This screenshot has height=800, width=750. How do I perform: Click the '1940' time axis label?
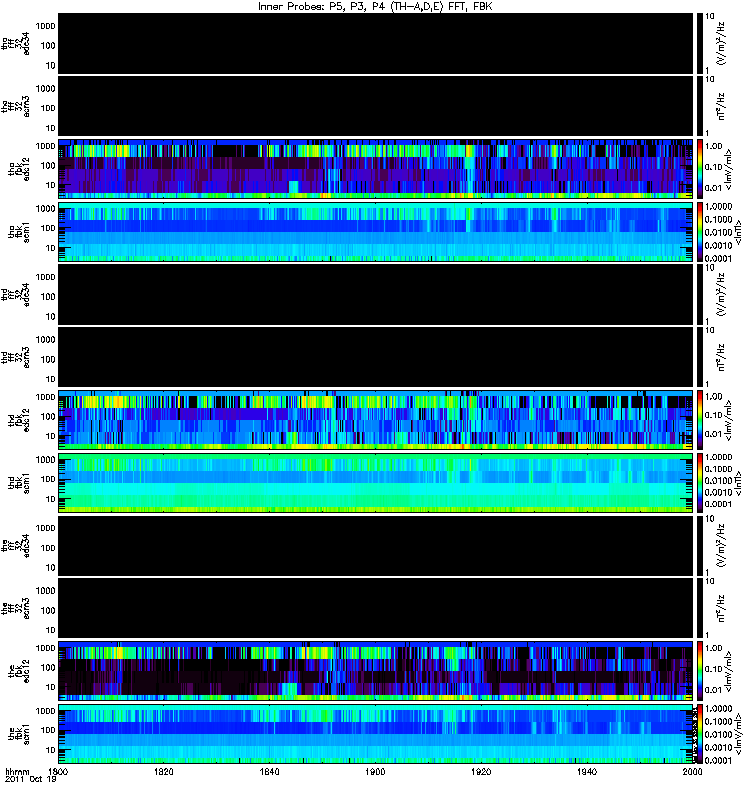pos(587,771)
